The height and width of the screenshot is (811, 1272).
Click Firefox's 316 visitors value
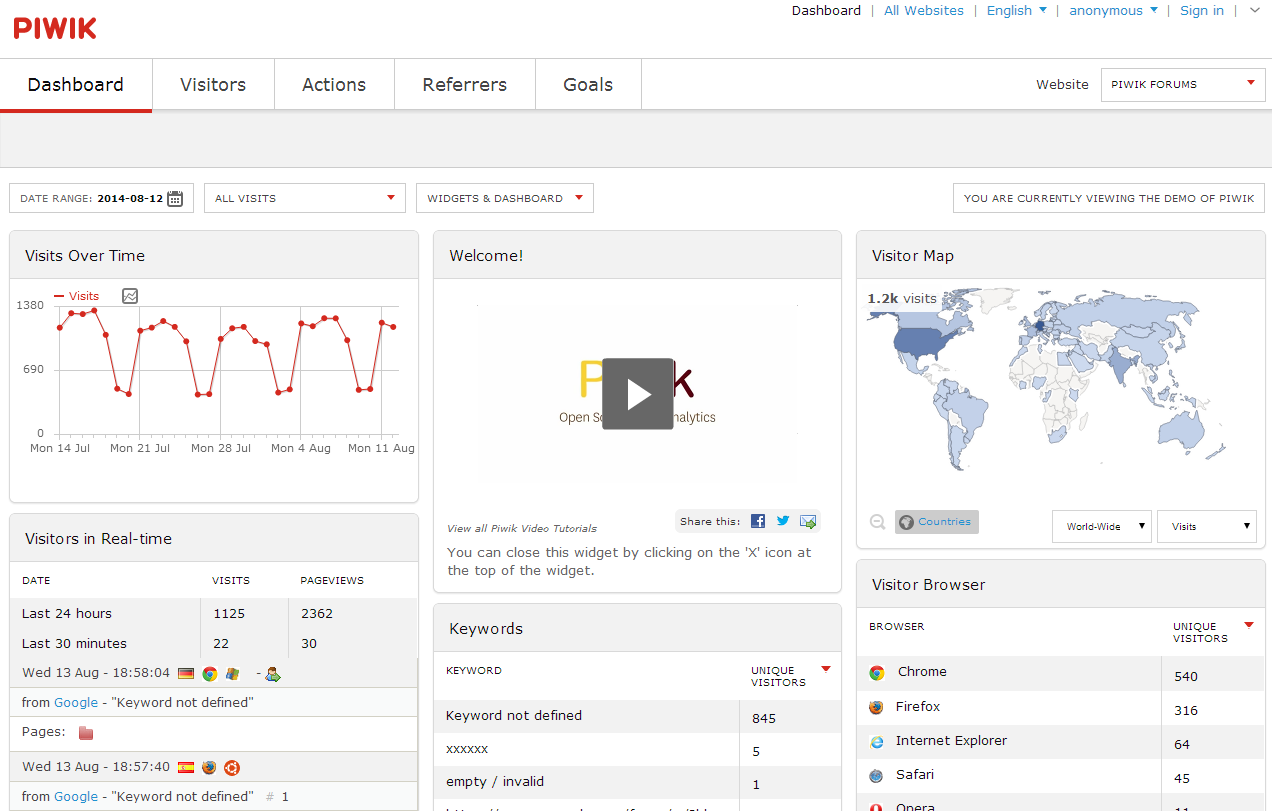point(1186,710)
